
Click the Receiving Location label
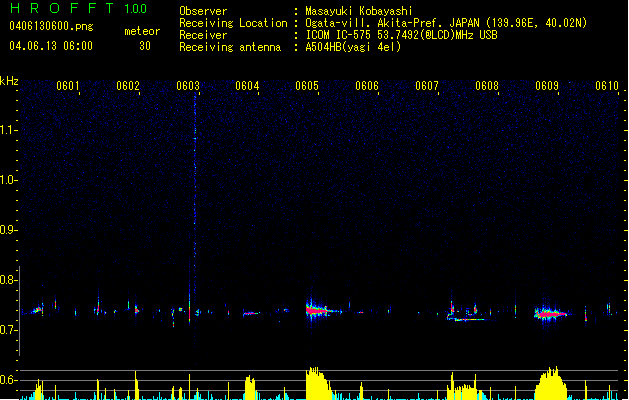pos(233,23)
